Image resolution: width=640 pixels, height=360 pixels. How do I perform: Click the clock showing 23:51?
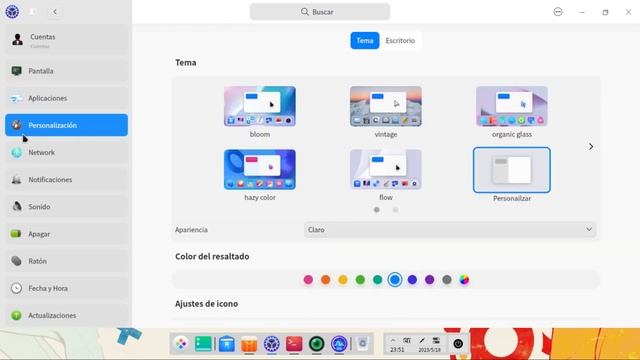coord(397,350)
